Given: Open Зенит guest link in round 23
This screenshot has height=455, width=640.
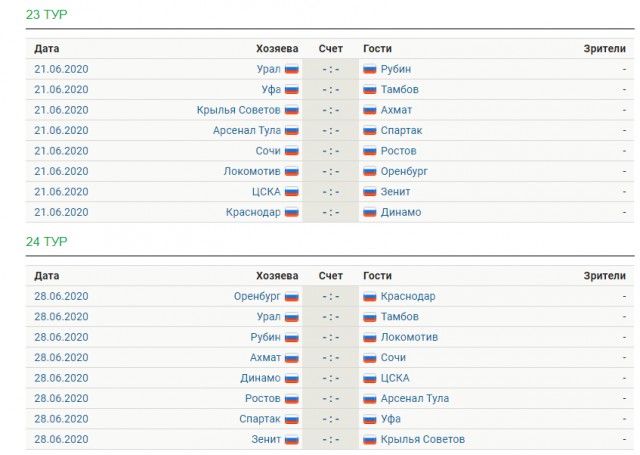Looking at the screenshot, I should point(395,192).
